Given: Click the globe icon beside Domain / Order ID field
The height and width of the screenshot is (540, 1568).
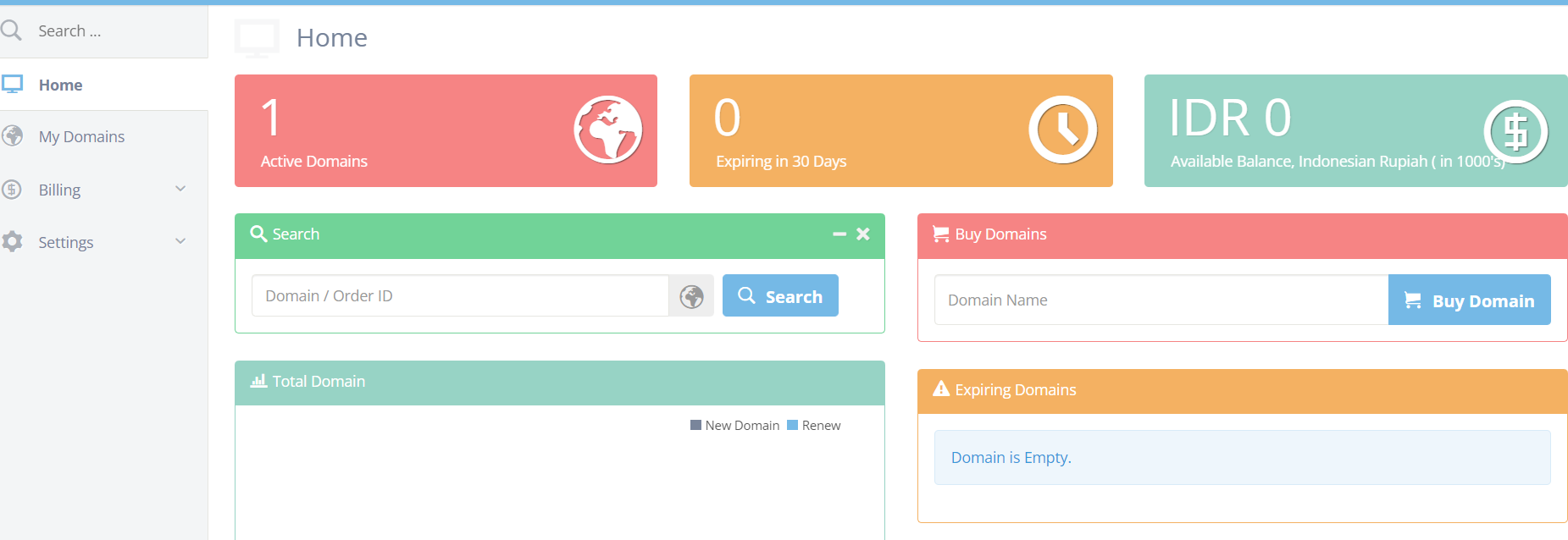Looking at the screenshot, I should pos(691,296).
